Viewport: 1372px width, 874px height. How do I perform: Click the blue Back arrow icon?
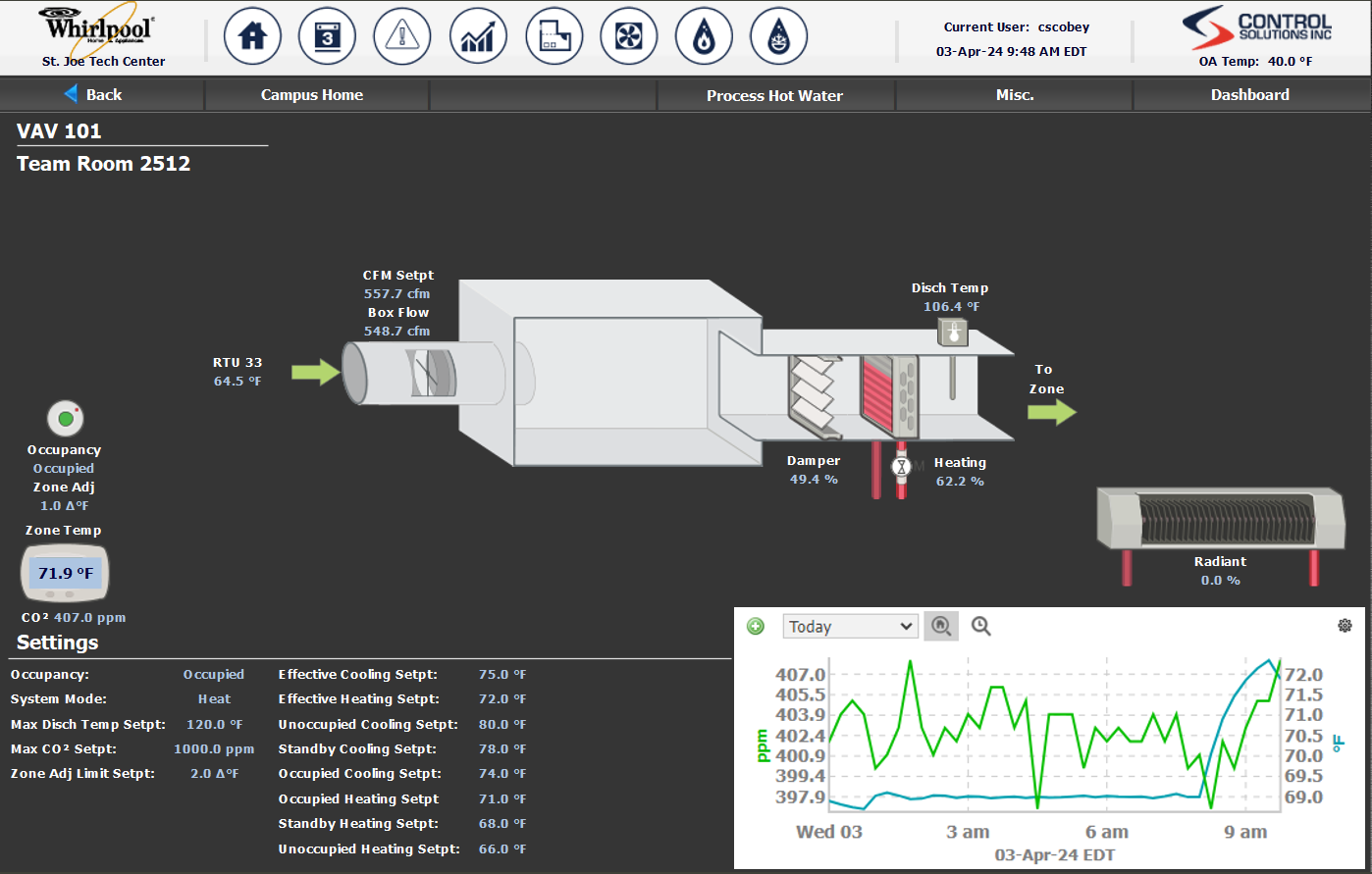[x=71, y=94]
